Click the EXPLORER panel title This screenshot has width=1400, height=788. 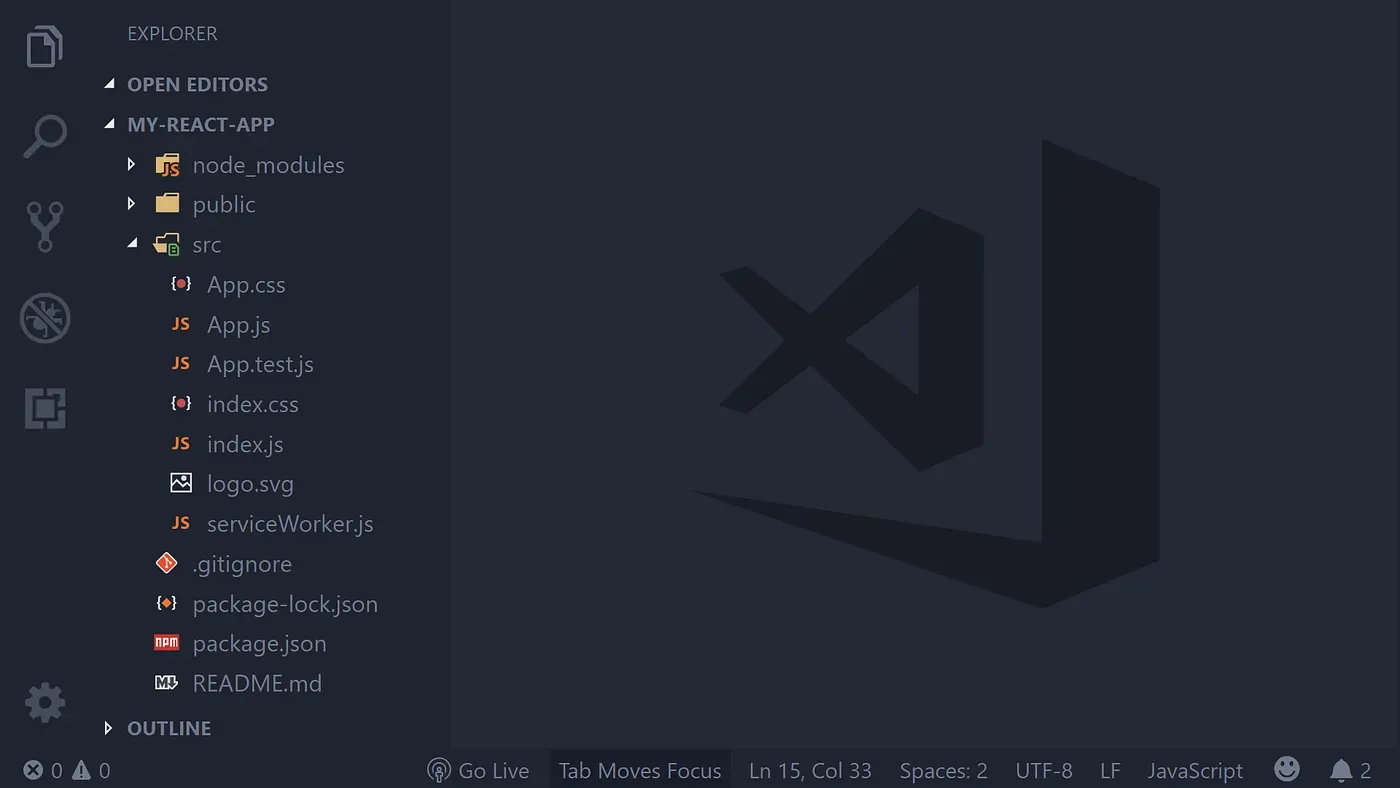172,34
